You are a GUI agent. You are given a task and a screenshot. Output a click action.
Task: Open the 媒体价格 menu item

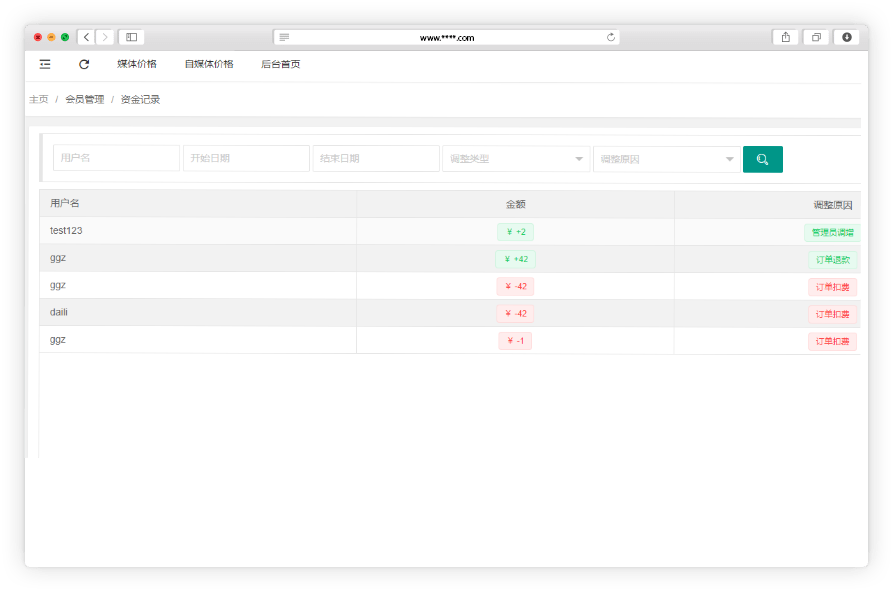tap(137, 64)
